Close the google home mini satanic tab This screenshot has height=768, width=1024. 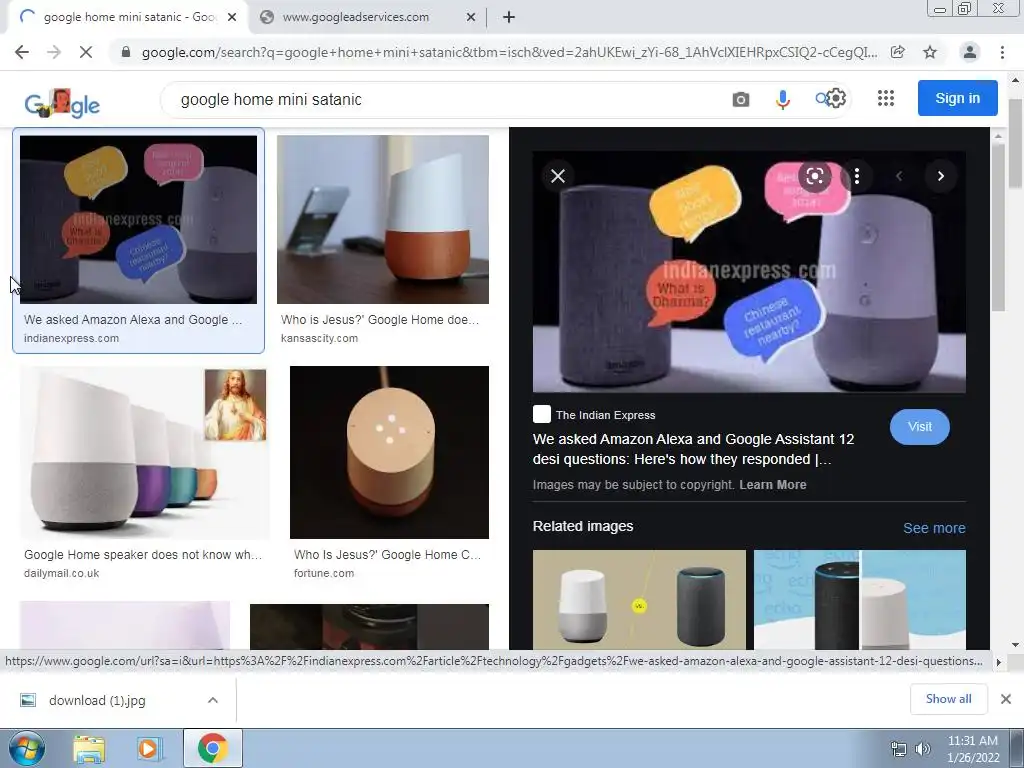(x=232, y=17)
